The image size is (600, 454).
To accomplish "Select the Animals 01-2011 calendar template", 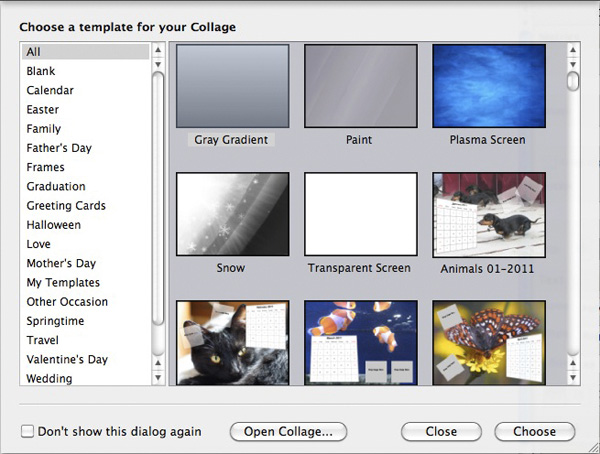I will click(488, 215).
